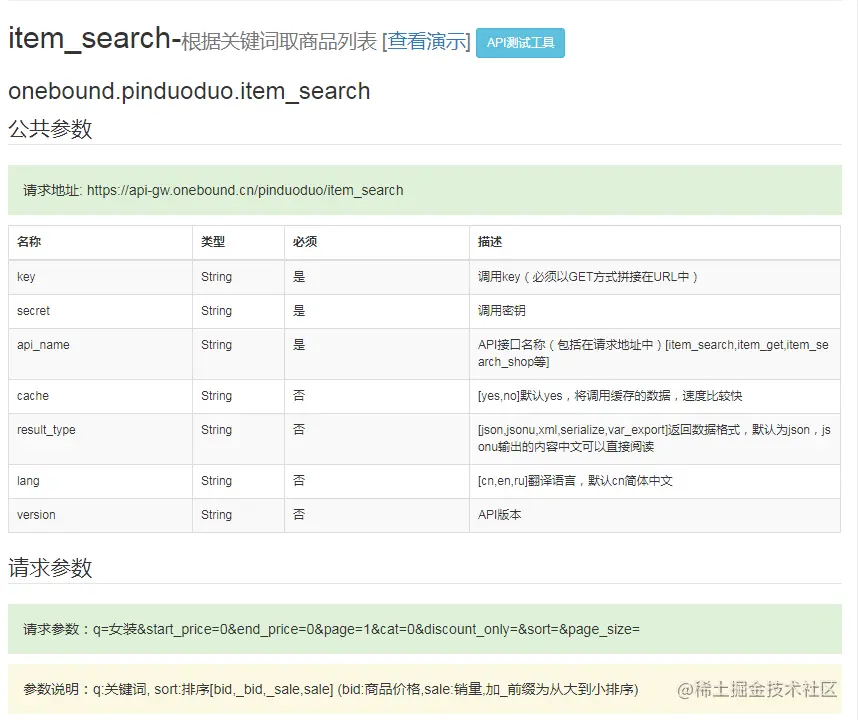The height and width of the screenshot is (720, 858).
Task: Click the 参数说明 sort explanation text
Action: pyautogui.click(x=331, y=689)
